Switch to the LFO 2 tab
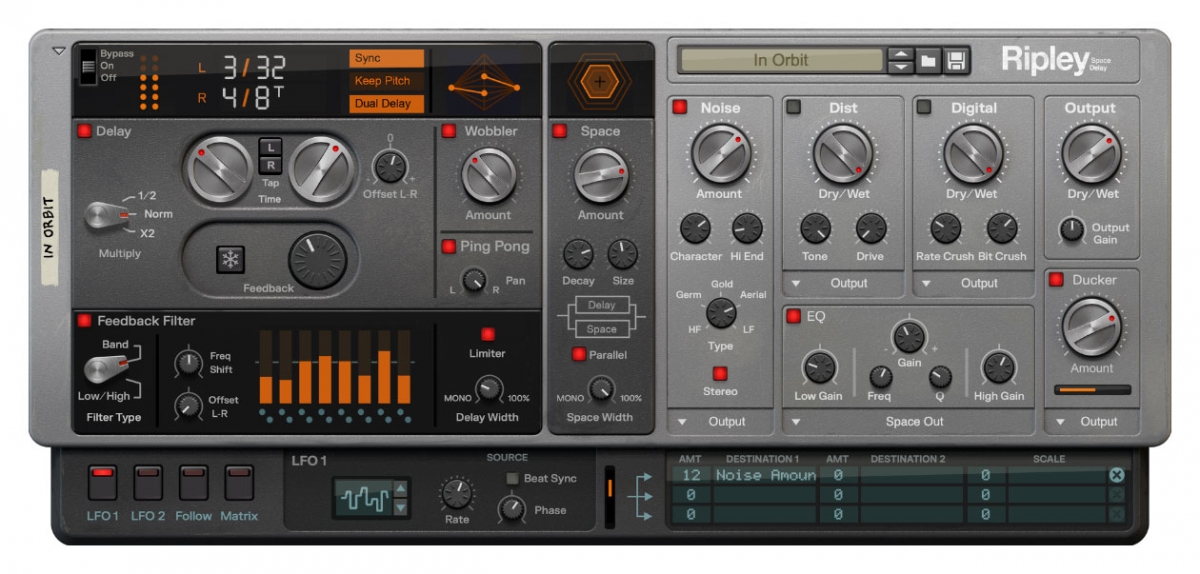The width and height of the screenshot is (1200, 574). tap(148, 482)
